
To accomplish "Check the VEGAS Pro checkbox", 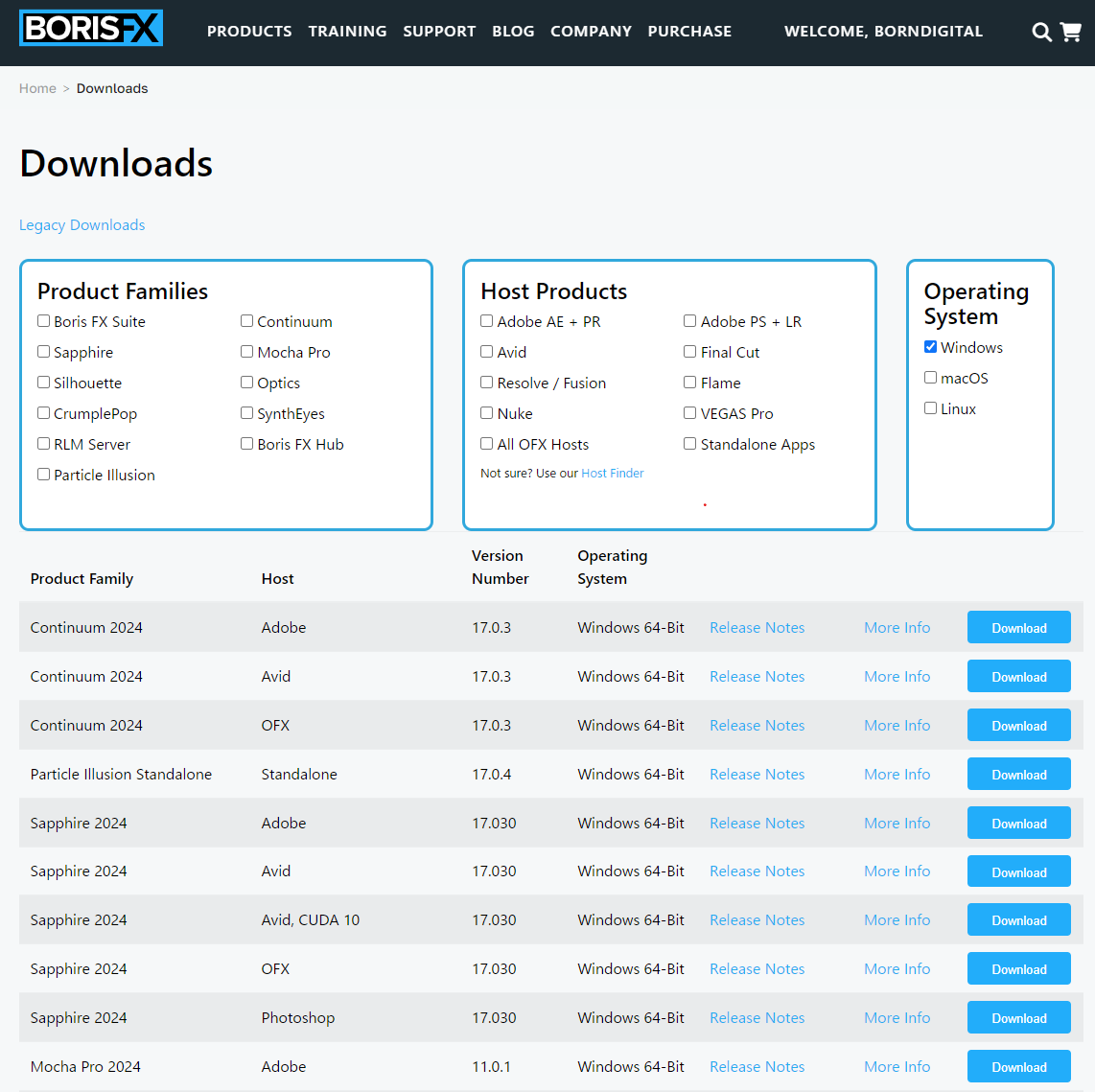I will [x=690, y=412].
